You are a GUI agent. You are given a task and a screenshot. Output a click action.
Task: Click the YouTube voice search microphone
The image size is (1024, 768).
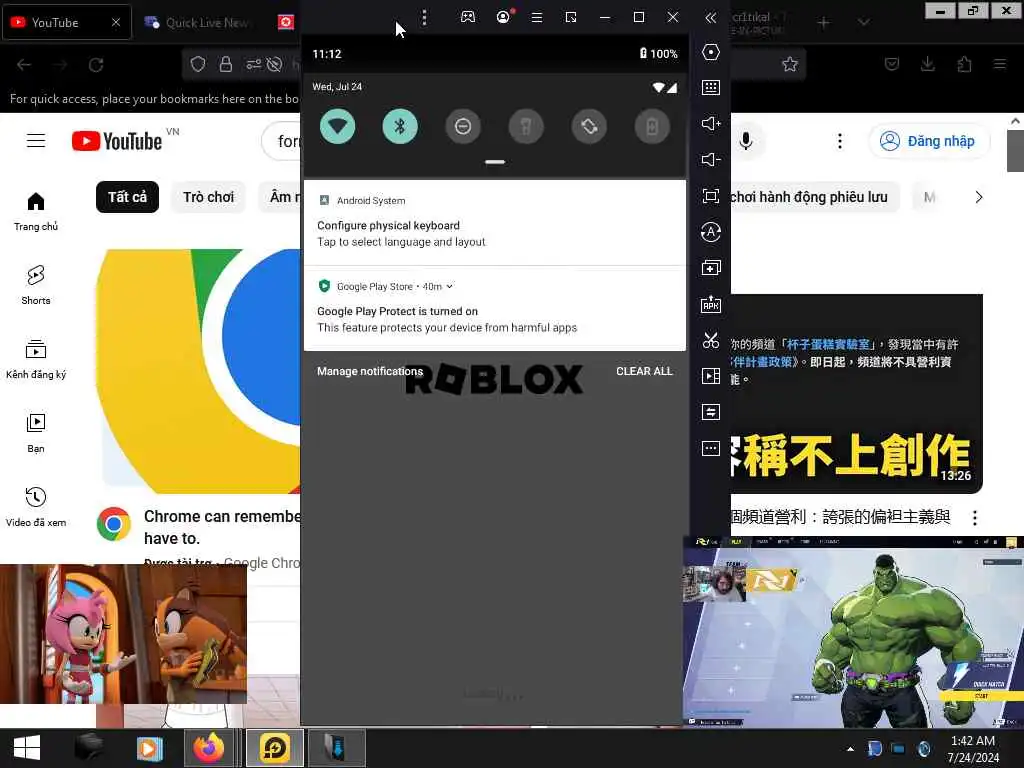[x=746, y=141]
